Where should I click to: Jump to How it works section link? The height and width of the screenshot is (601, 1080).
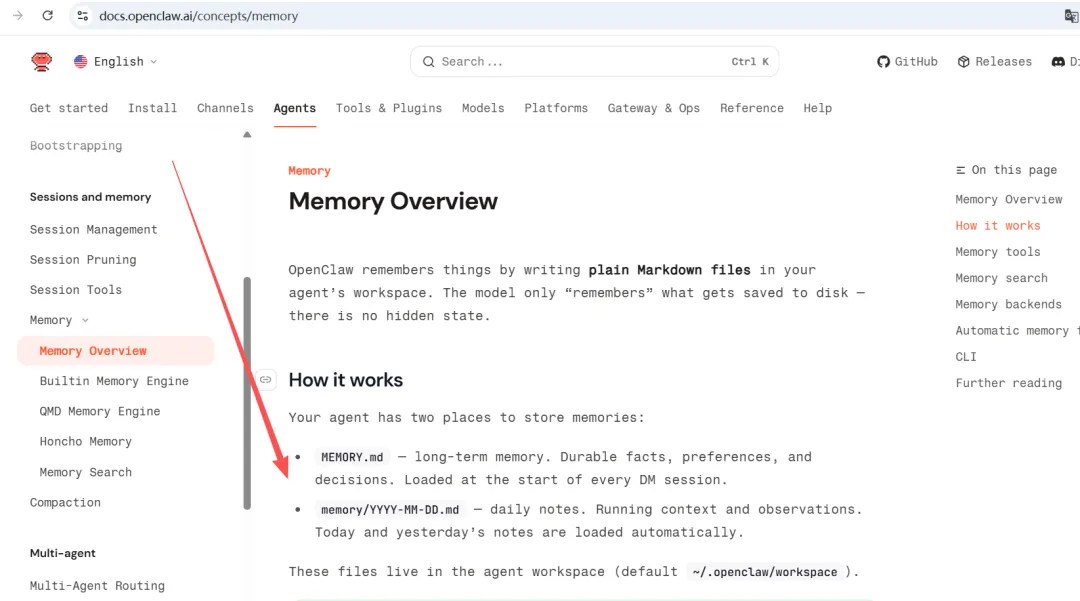tap(998, 226)
